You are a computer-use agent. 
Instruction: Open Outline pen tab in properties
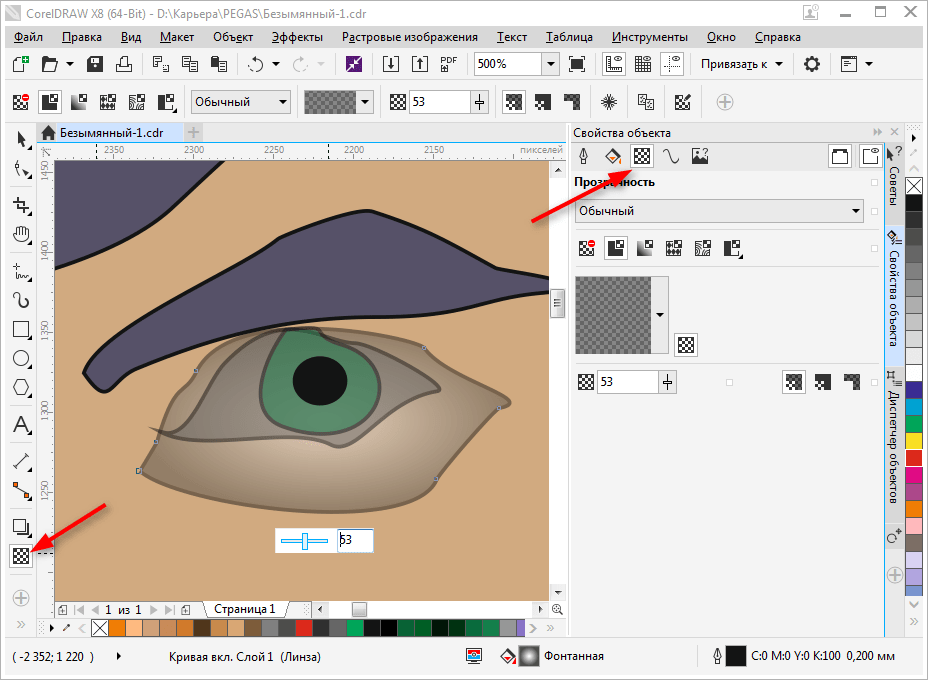585,156
